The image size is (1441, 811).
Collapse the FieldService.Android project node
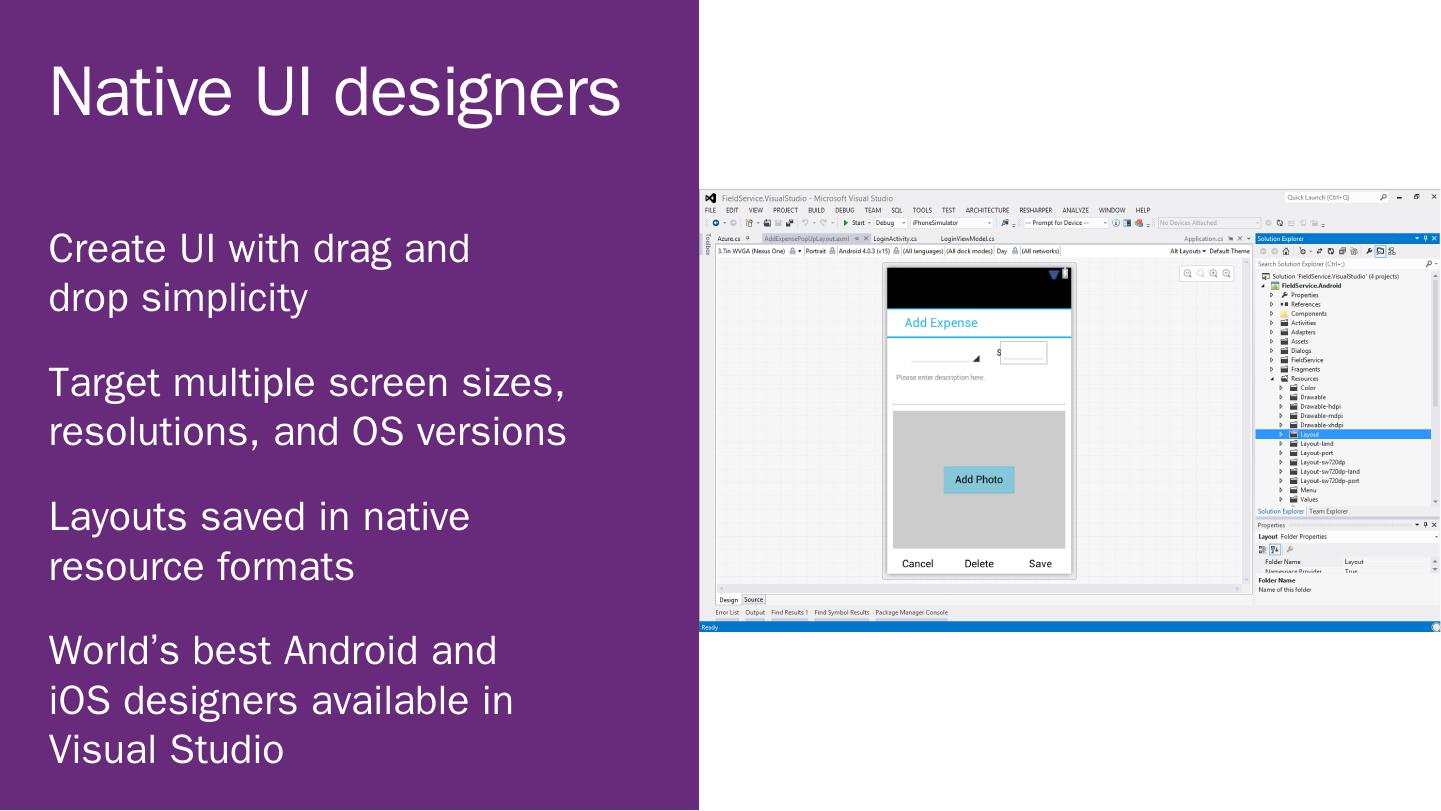[1263, 286]
